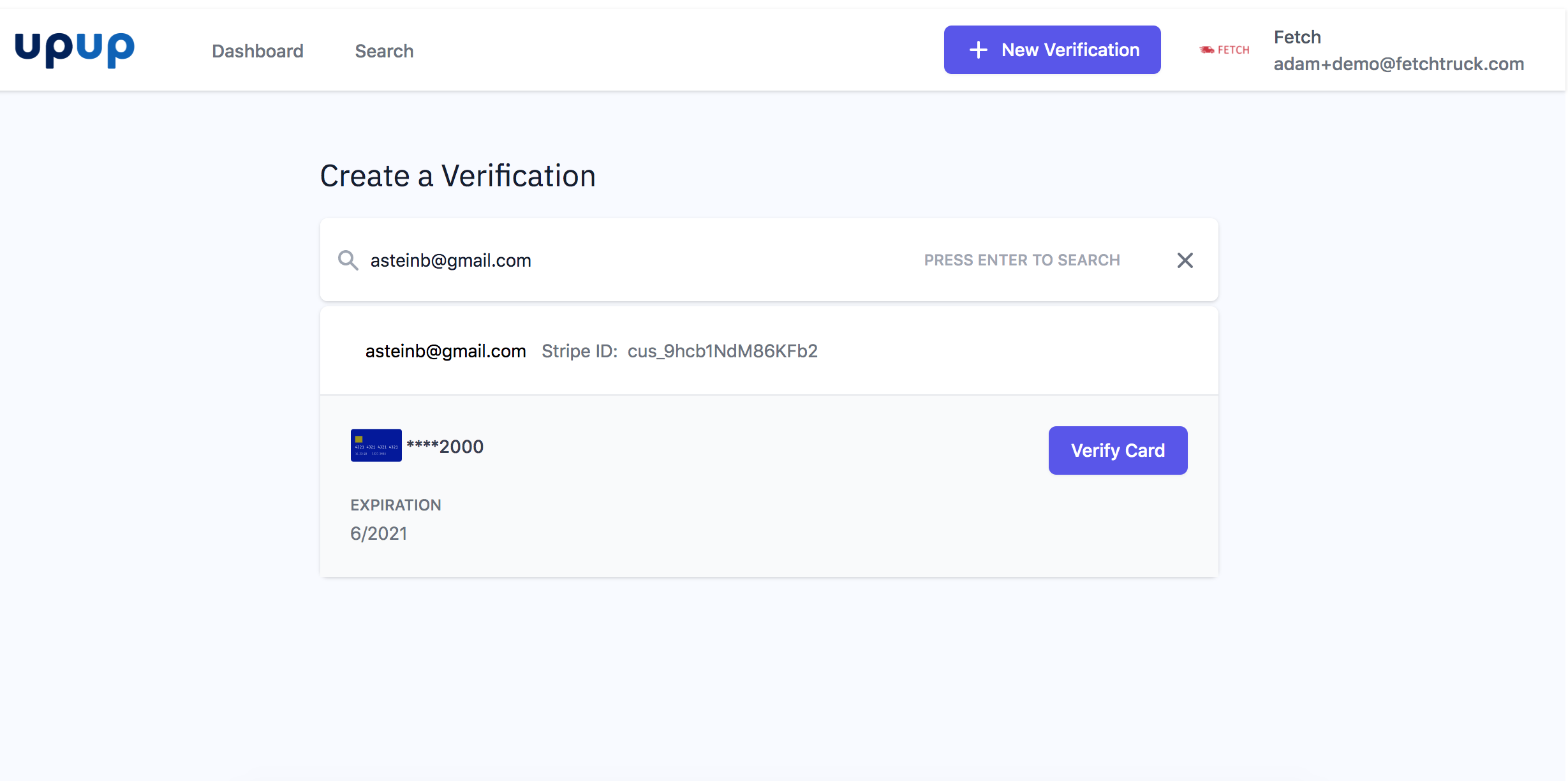Click the plus icon in New Verification
1568x781 pixels.
[x=978, y=50]
